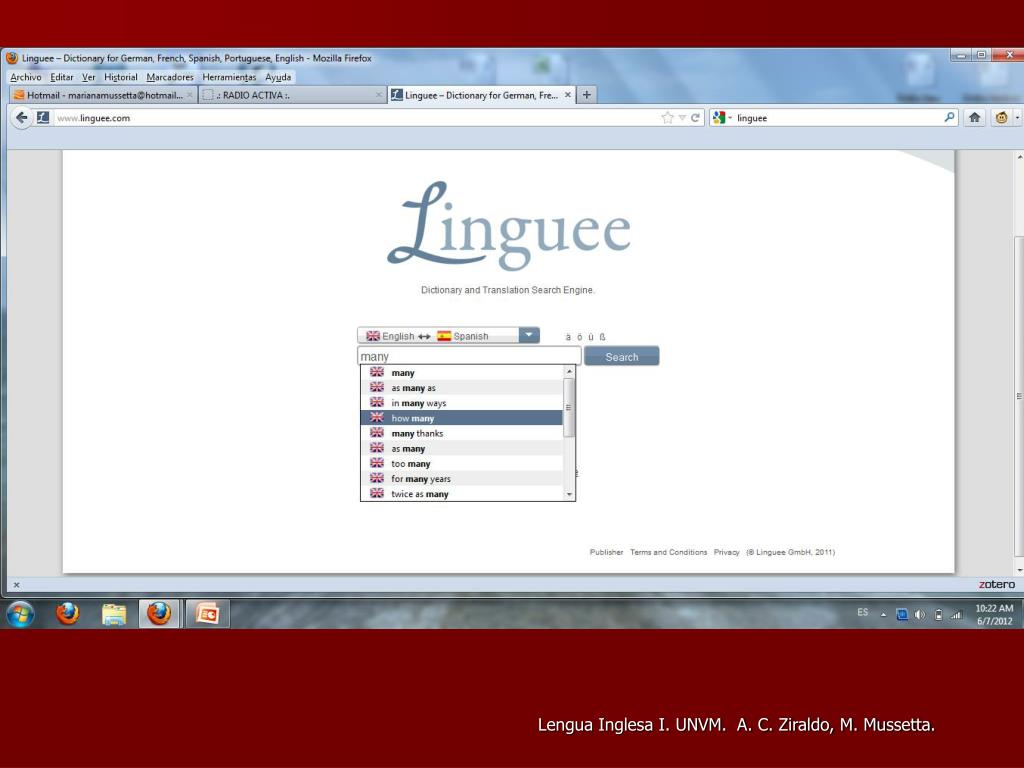Close the add-on bar with the x

point(16,585)
